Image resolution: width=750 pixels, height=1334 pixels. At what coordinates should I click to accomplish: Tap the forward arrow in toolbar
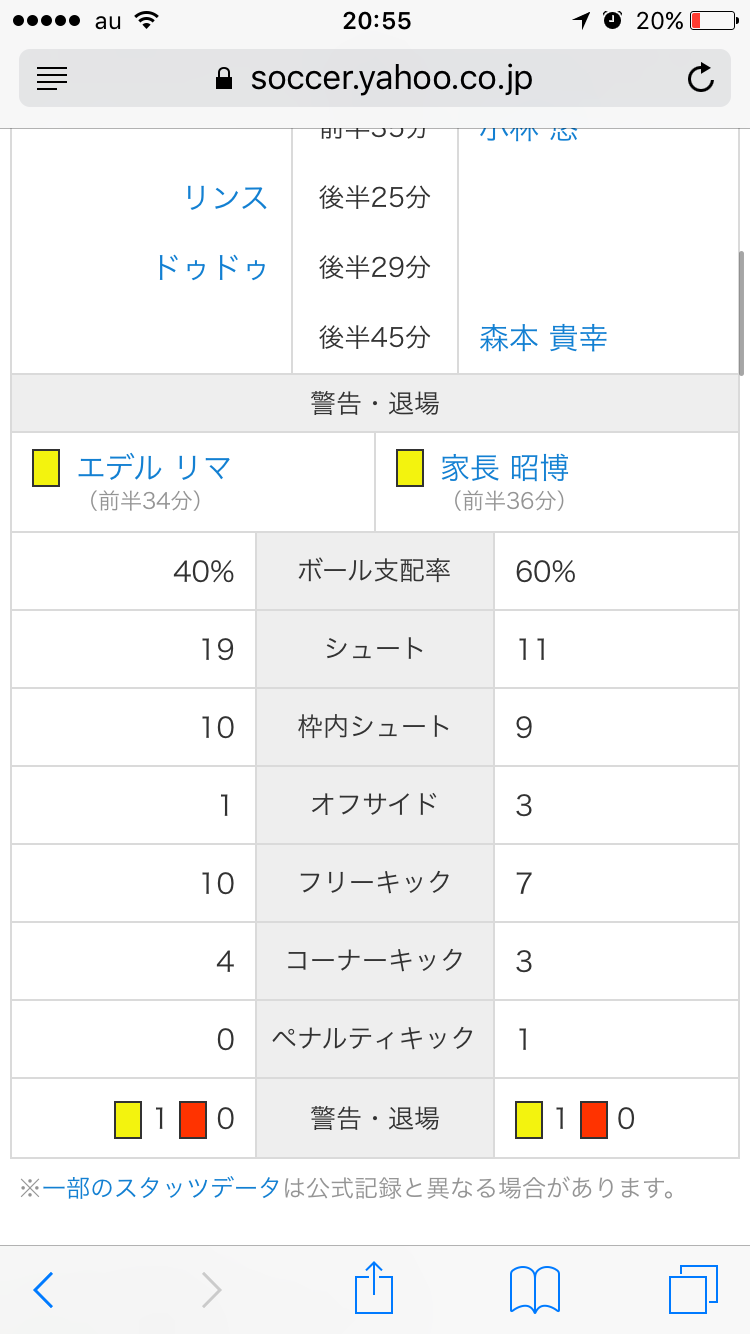(x=211, y=1290)
